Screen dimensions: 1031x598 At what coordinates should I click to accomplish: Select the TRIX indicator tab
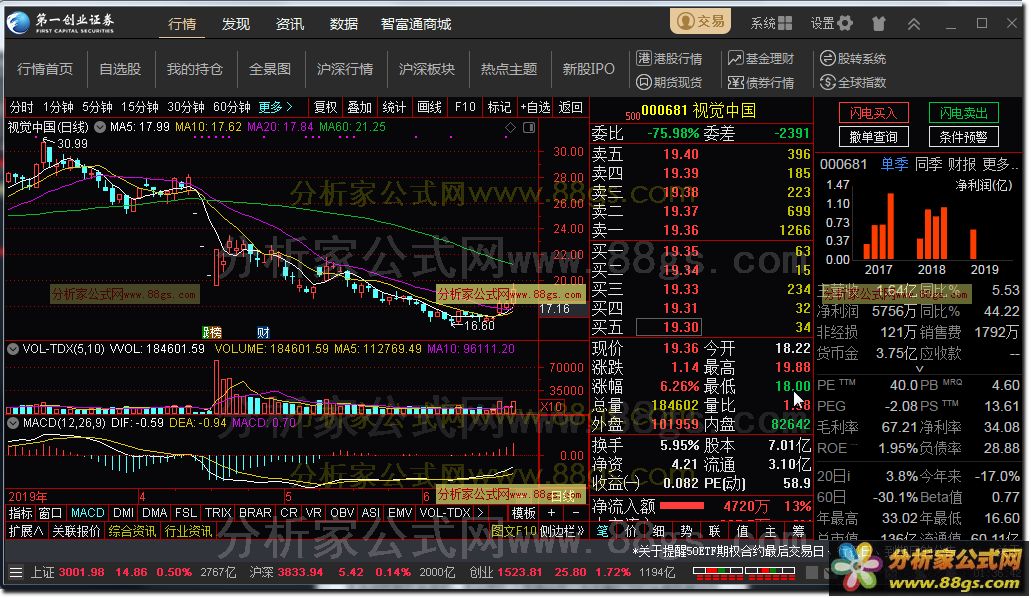(x=218, y=513)
